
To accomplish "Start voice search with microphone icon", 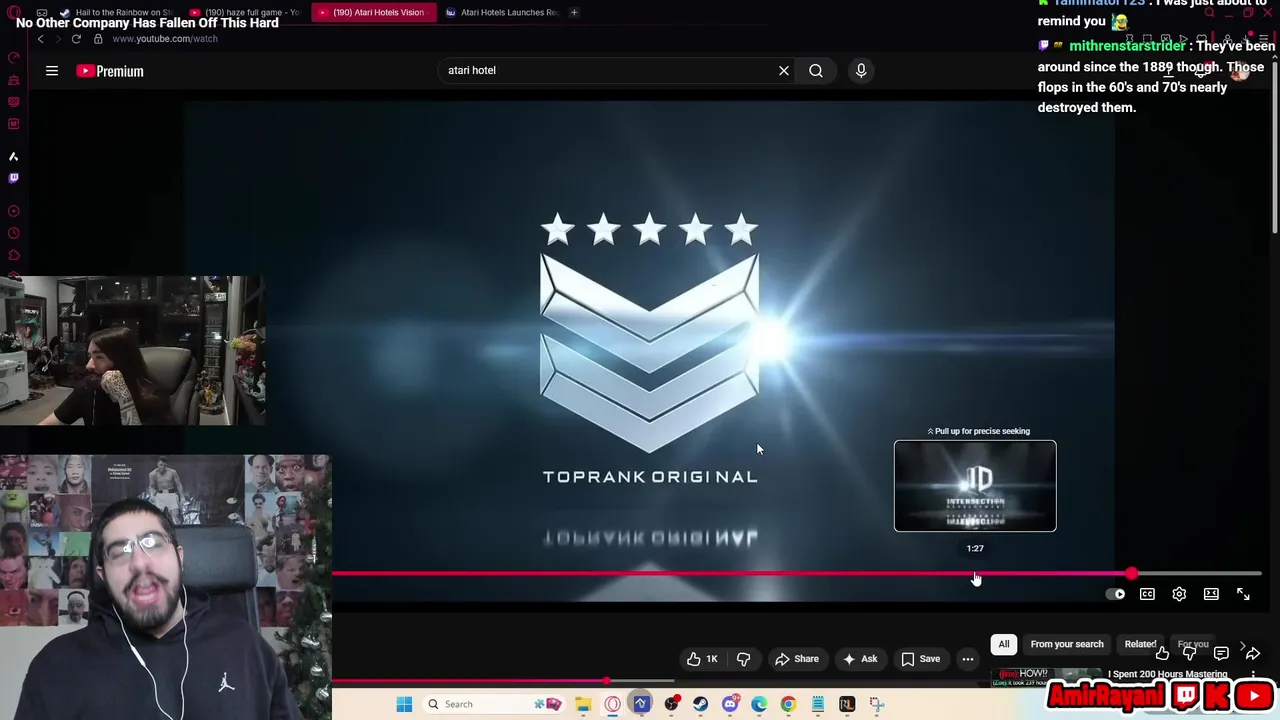I will click(x=861, y=71).
